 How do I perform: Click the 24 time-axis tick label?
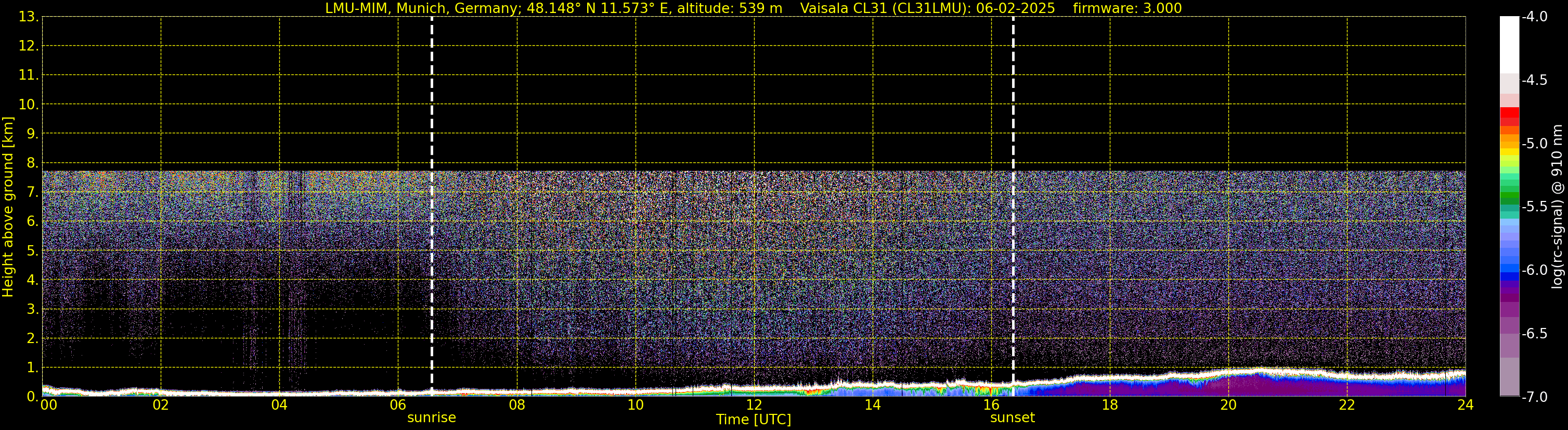1466,406
